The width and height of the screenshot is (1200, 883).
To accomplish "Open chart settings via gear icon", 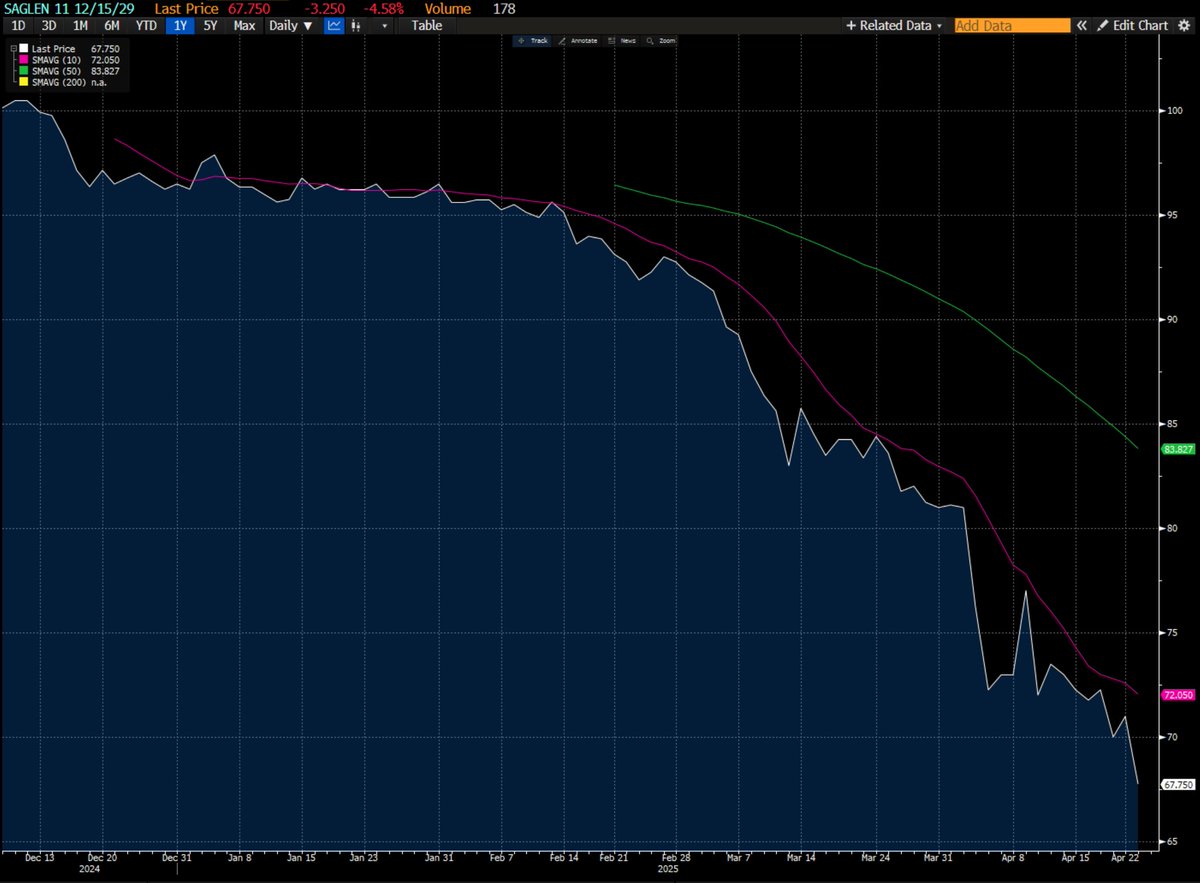I will 1185,25.
